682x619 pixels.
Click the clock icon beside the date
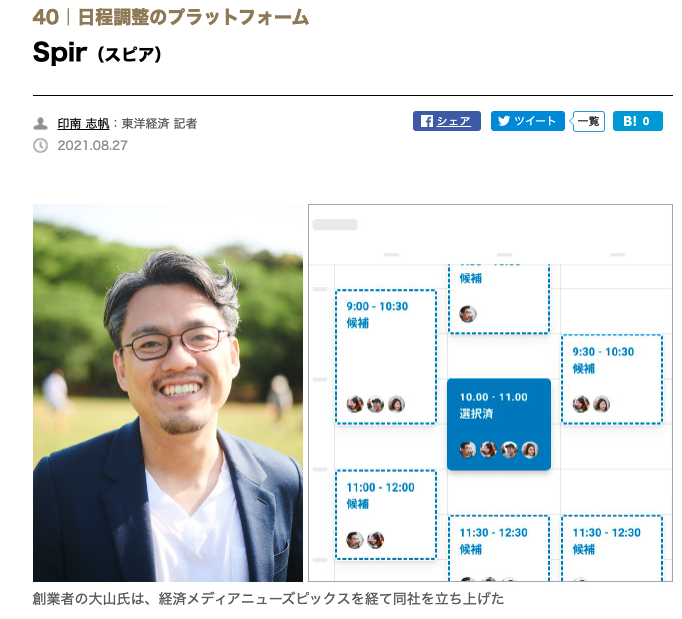coord(41,145)
